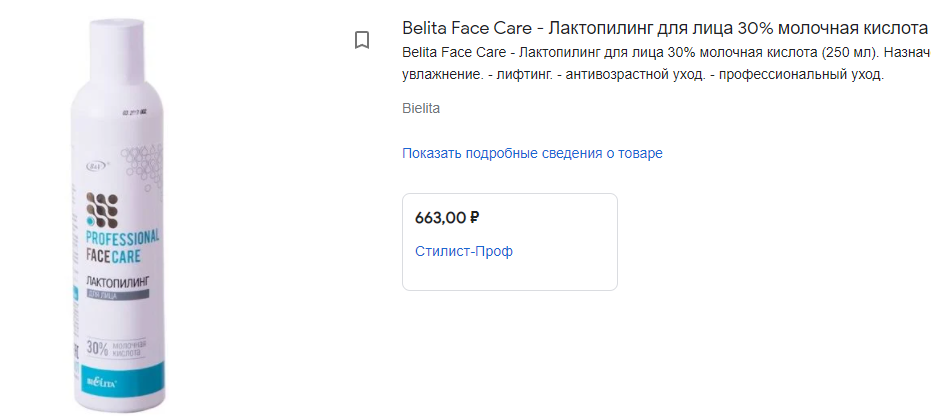Image resolution: width=931 pixels, height=417 pixels.
Task: Show detailed product information link
Action: pos(532,153)
